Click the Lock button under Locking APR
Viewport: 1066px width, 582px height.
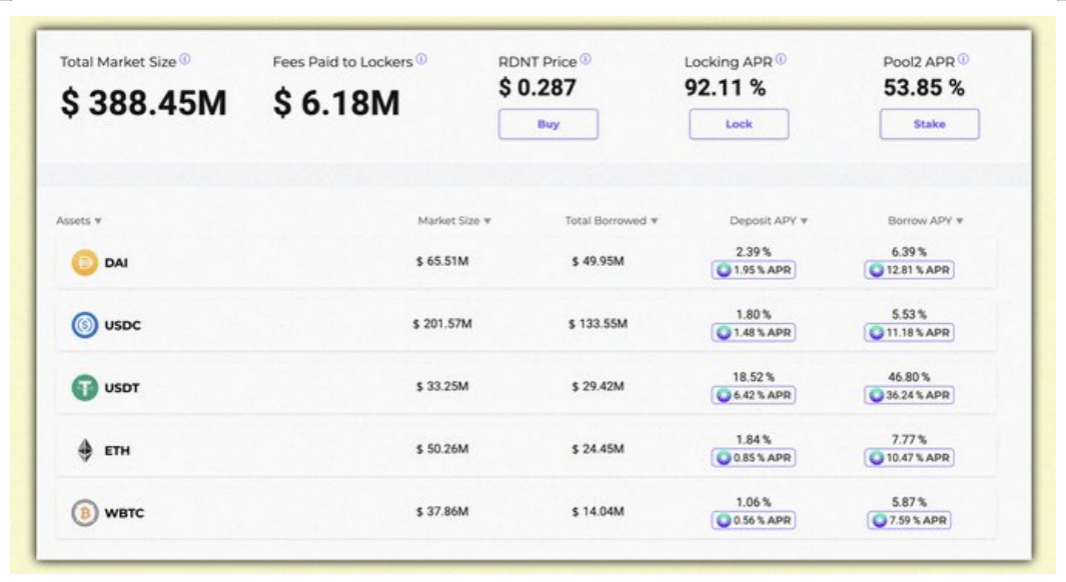(x=739, y=124)
